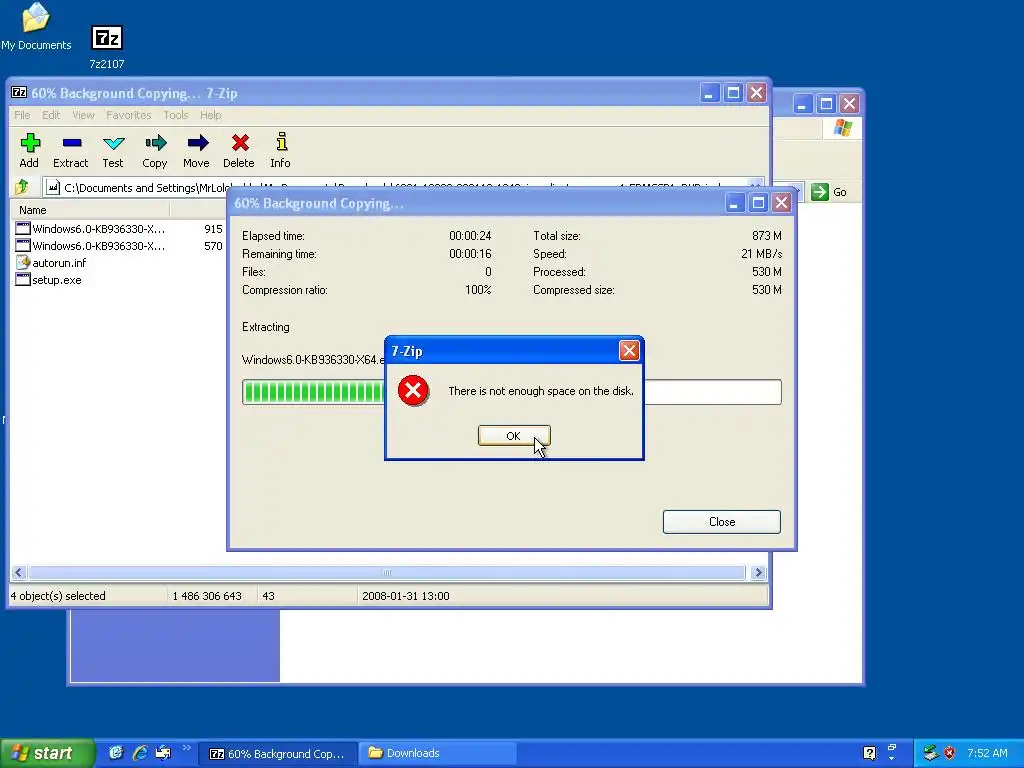Open Internet Explorer quick launch icon
Screen dimensions: 1024x768
(x=140, y=753)
